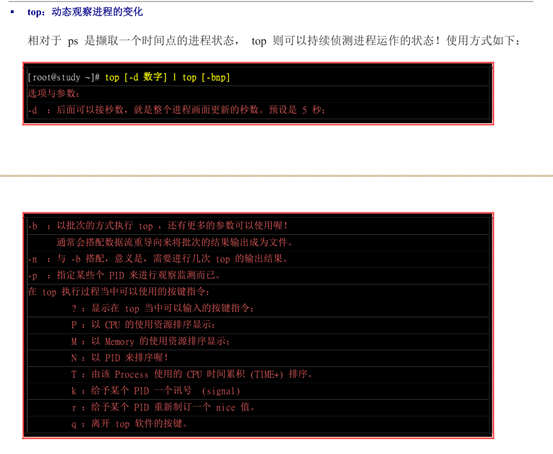Viewport: 553px width, 454px height.
Task: Click the line "在 top 执行过程当中可以使用的按键指令"
Action: [119, 292]
